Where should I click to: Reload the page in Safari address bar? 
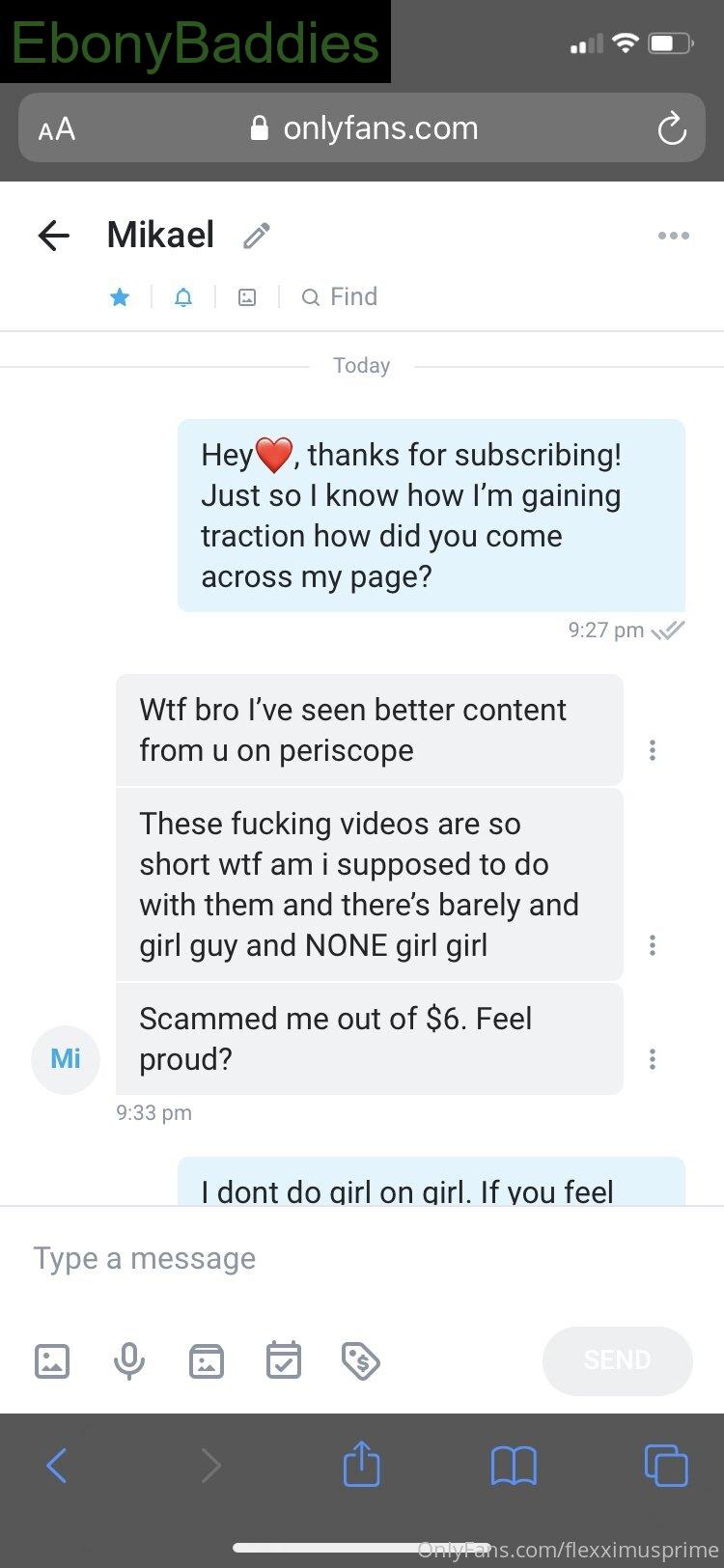(x=672, y=128)
